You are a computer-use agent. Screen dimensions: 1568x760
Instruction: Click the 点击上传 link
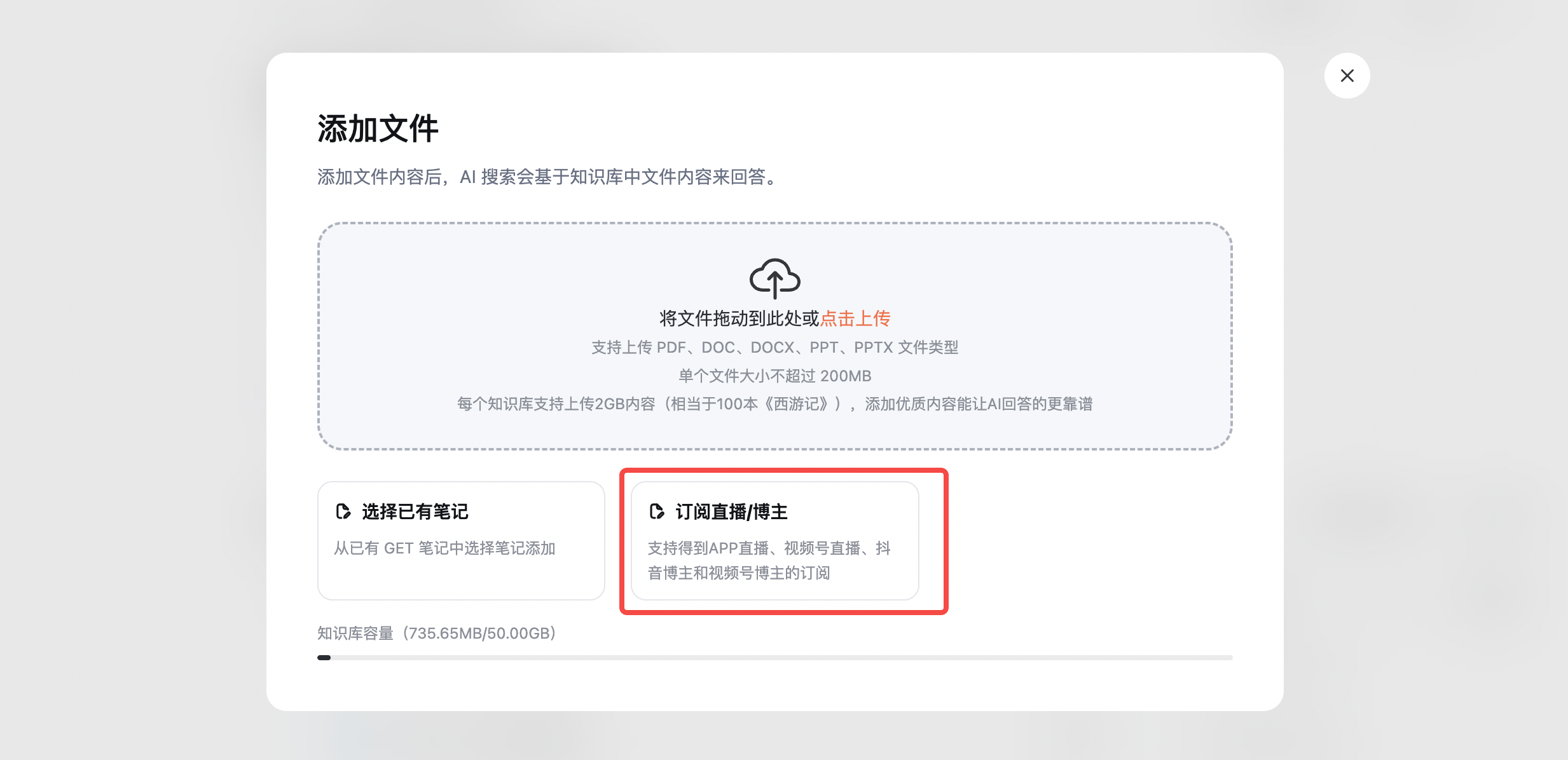click(855, 318)
